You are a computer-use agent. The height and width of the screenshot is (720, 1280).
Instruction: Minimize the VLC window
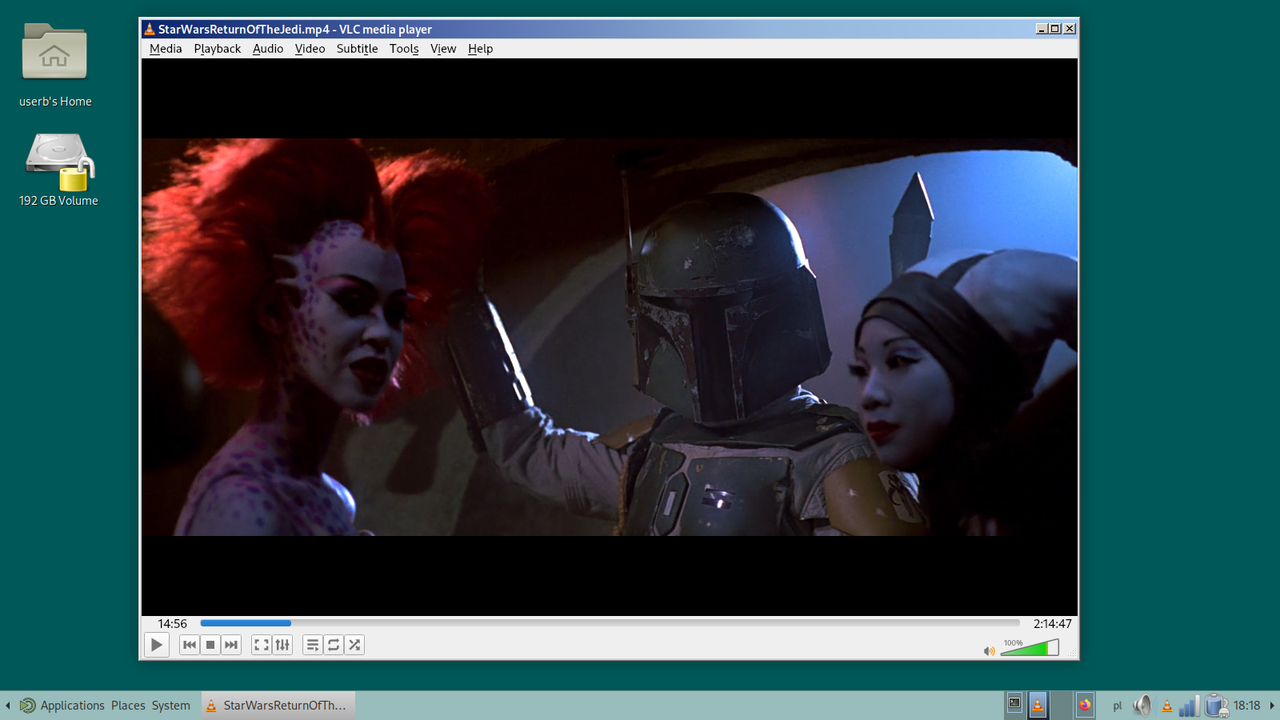[1042, 29]
